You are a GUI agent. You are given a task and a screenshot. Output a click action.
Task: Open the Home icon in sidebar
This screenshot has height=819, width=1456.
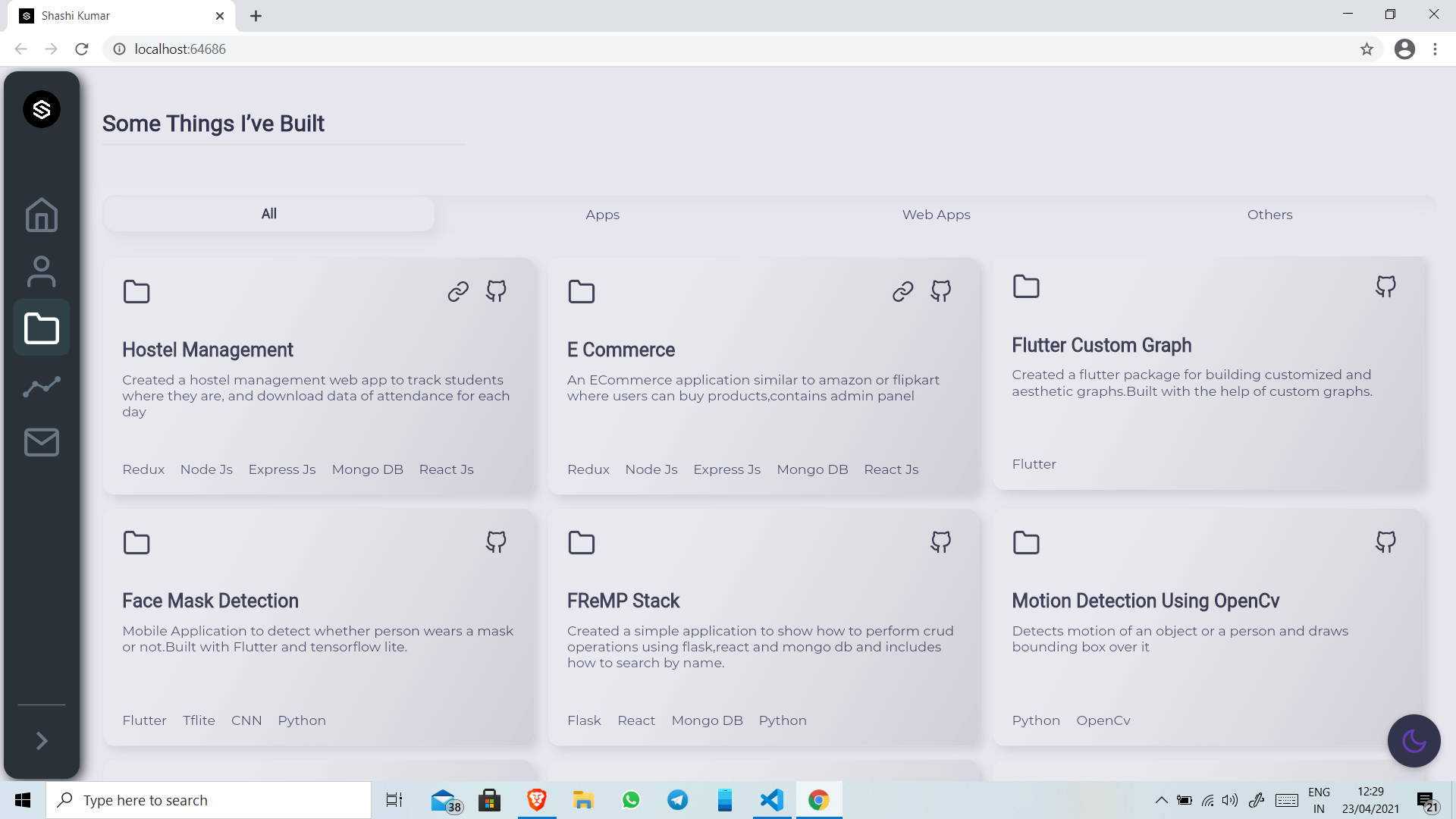click(41, 215)
